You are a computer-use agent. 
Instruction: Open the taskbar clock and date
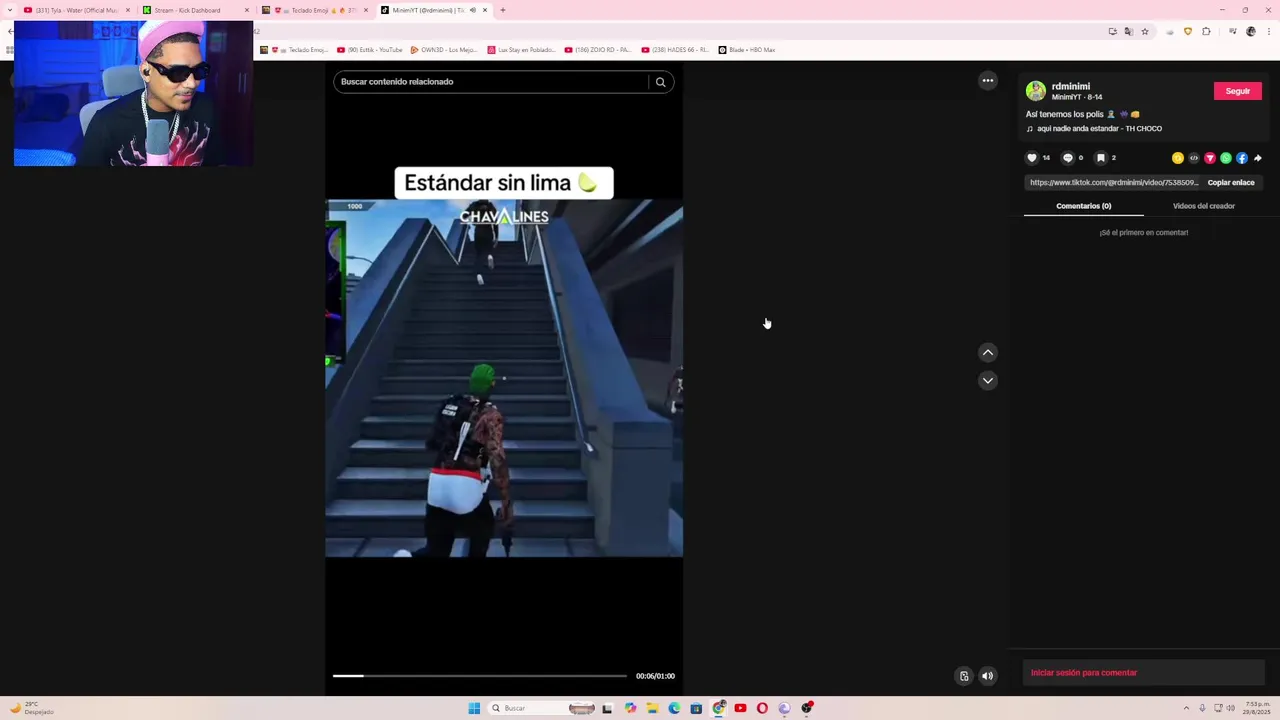pos(1255,708)
